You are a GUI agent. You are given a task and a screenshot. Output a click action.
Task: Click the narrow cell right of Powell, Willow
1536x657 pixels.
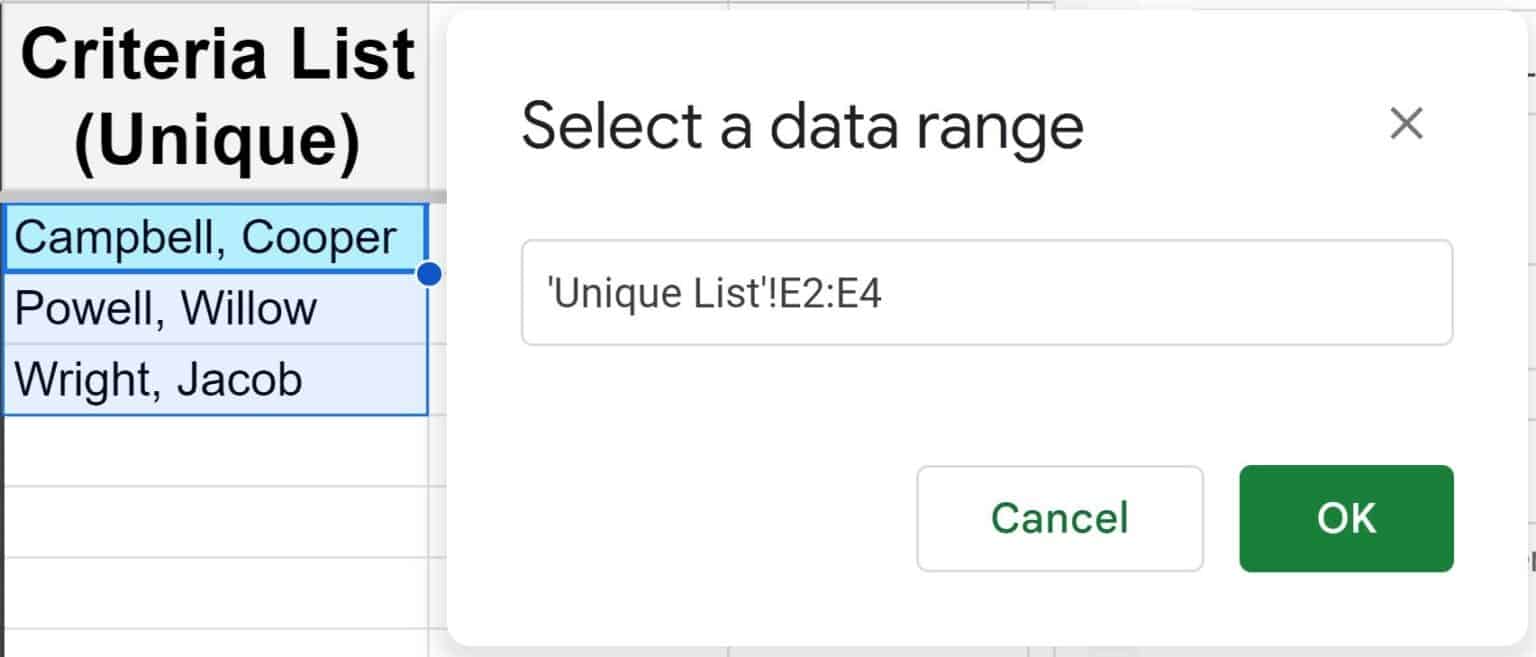pyautogui.click(x=438, y=308)
